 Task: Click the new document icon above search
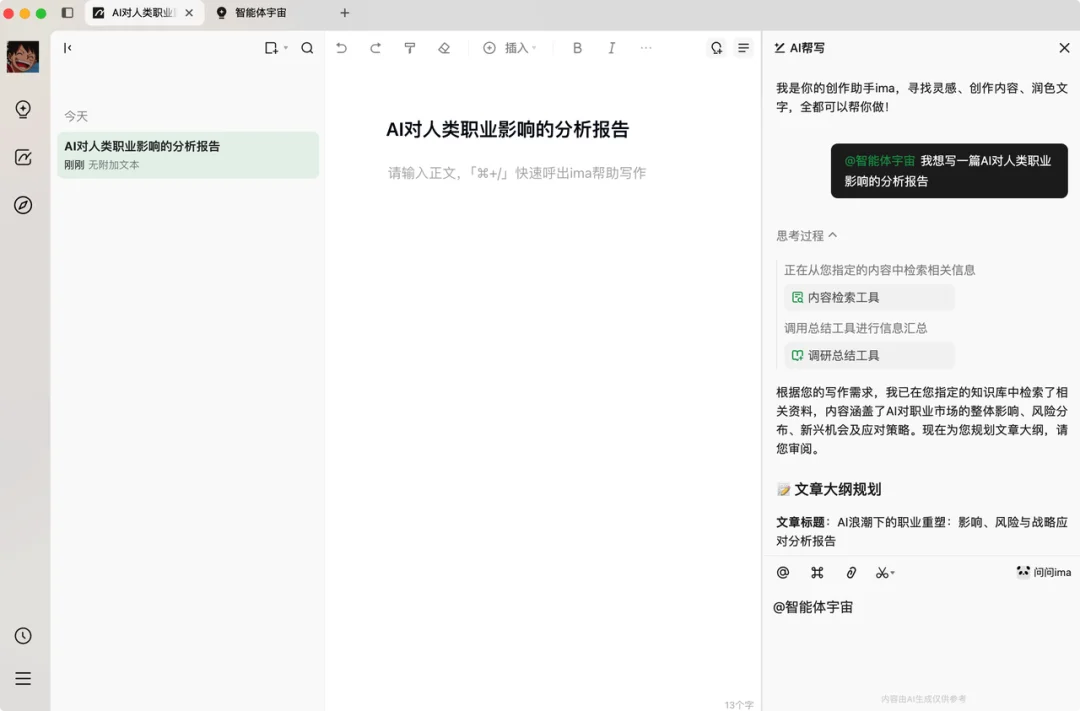coord(271,47)
